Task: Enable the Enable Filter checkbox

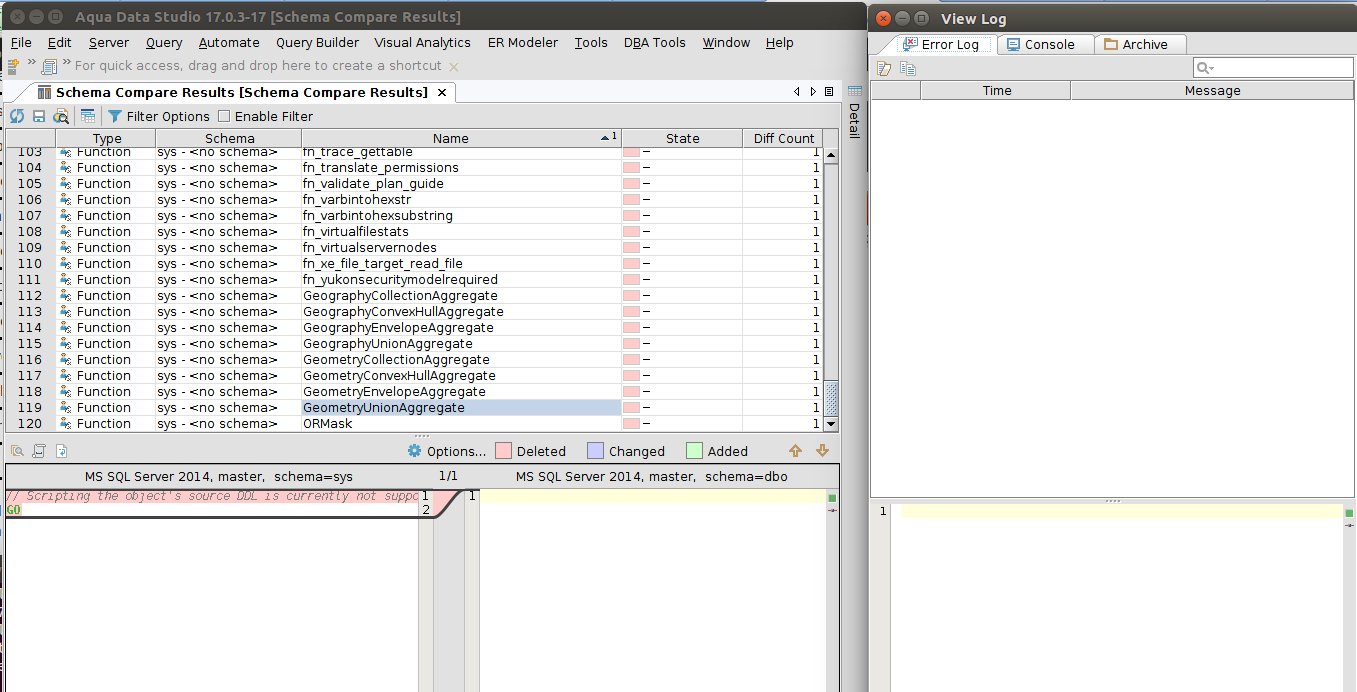Action: [x=224, y=116]
